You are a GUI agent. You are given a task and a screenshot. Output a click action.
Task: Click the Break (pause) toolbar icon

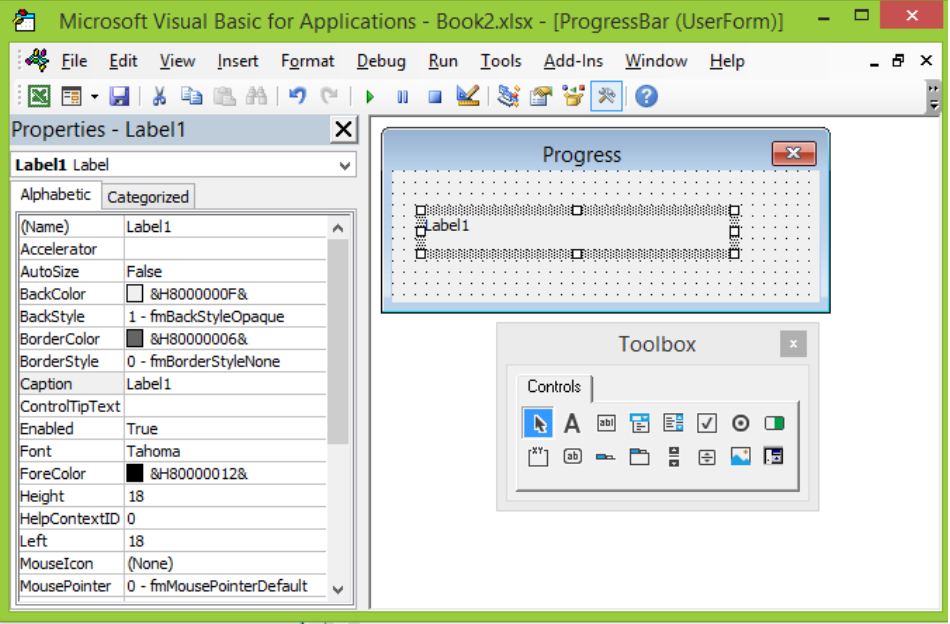402,97
